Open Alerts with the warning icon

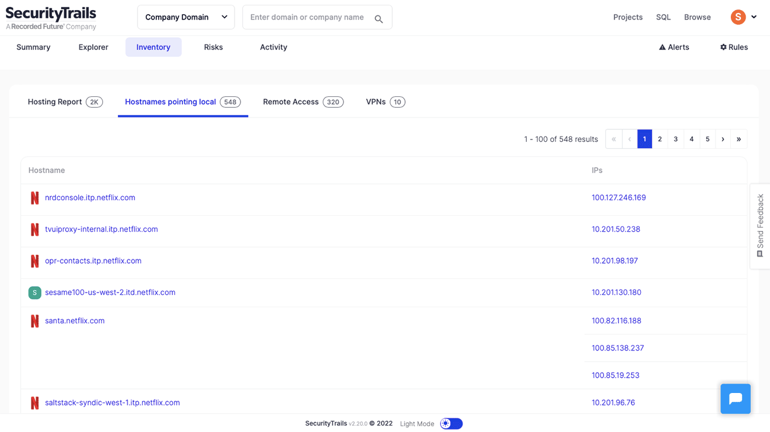(x=674, y=47)
